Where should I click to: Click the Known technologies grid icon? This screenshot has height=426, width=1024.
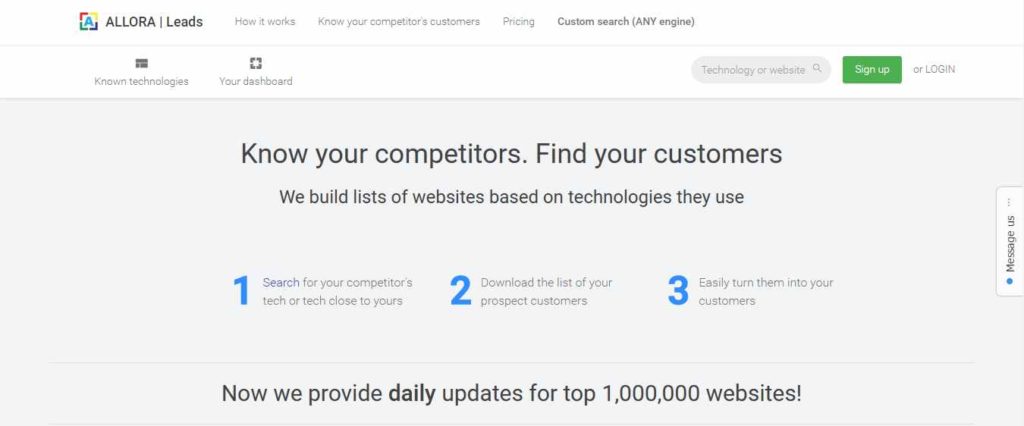click(x=142, y=63)
